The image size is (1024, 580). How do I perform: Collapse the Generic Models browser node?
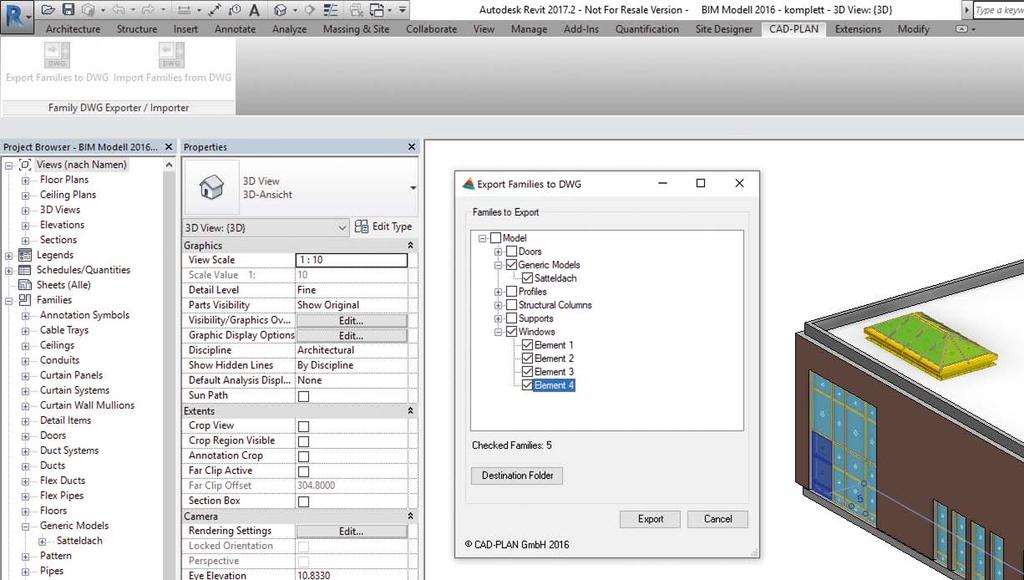[x=25, y=526]
